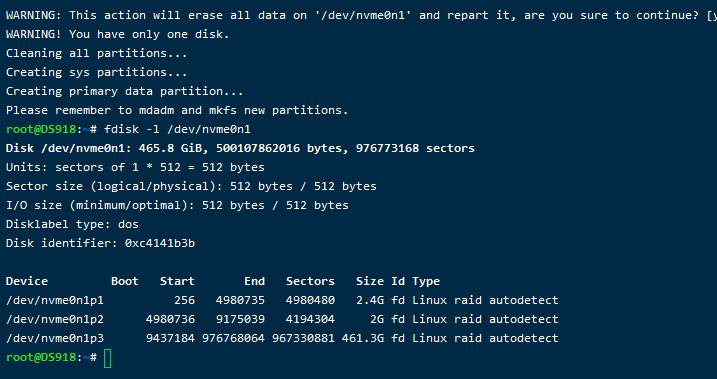Click the mdadm and mkfs reminder line
Image resolution: width=717 pixels, height=379 pixels.
pos(177,110)
